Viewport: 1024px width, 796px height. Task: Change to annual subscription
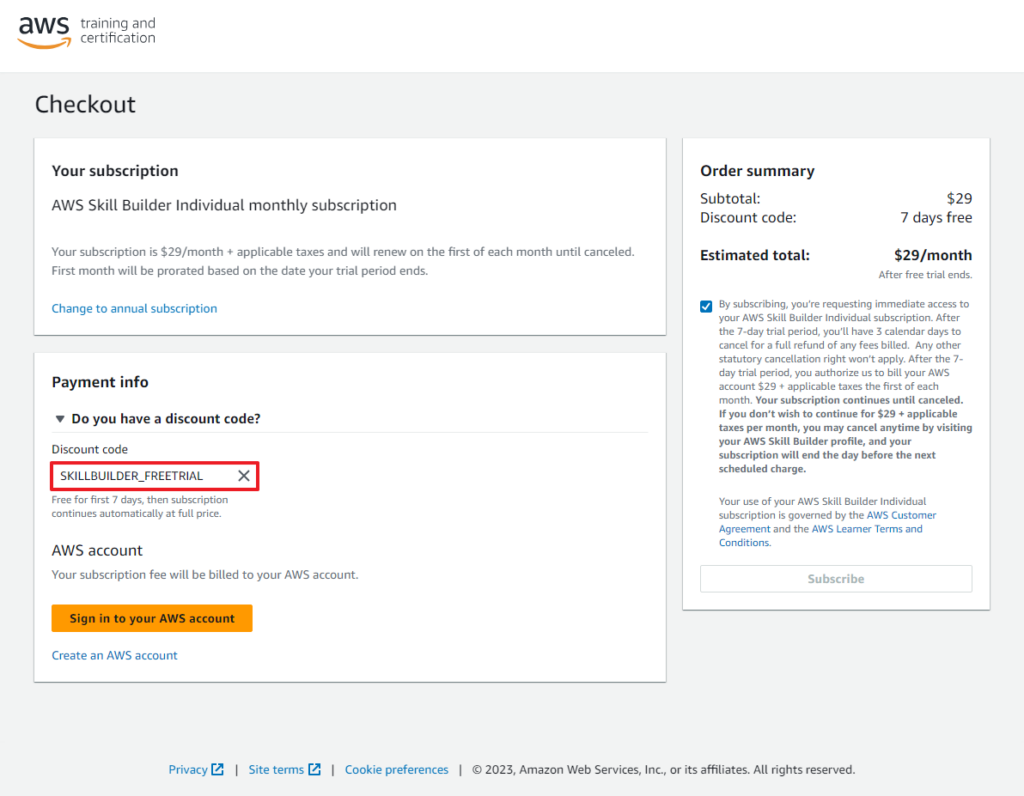pos(135,308)
